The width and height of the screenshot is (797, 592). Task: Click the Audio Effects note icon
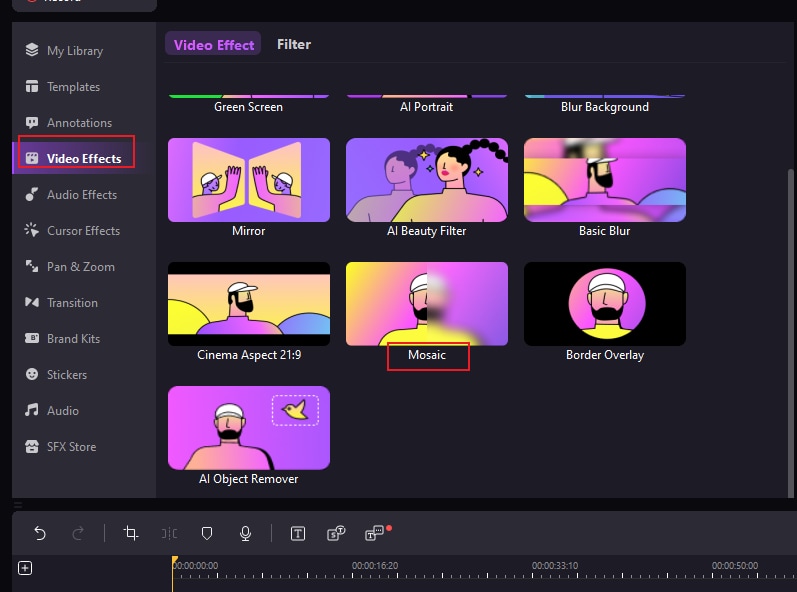click(32, 195)
